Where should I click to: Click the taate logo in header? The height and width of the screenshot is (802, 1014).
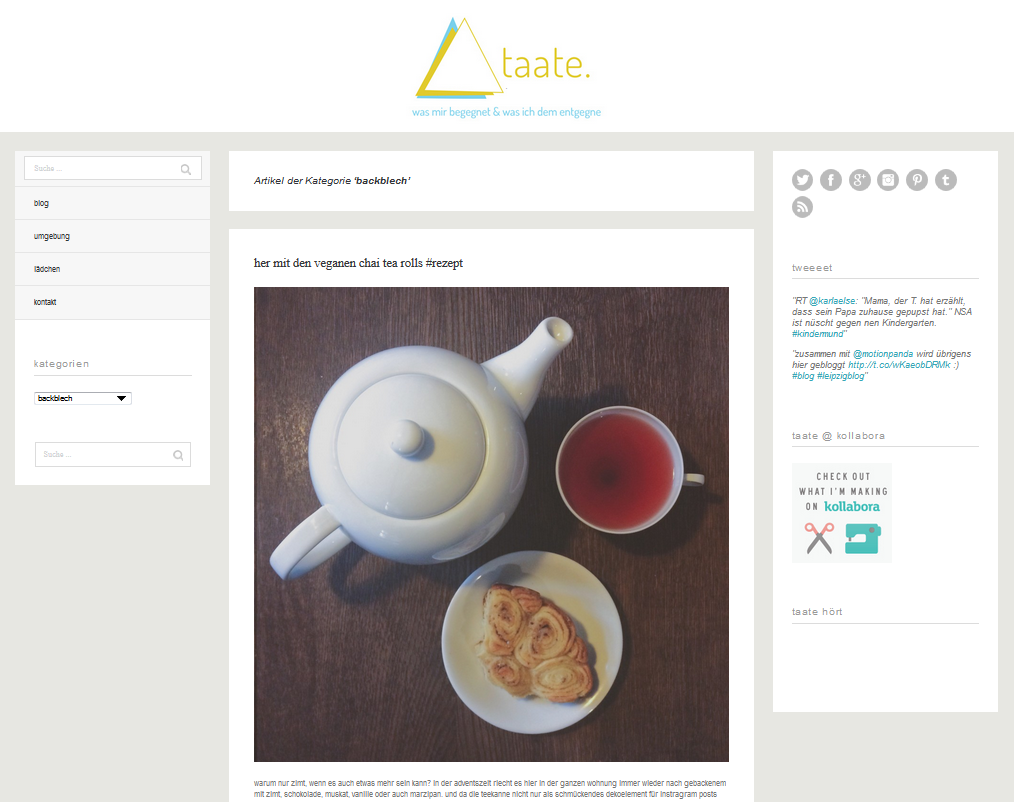coord(506,67)
